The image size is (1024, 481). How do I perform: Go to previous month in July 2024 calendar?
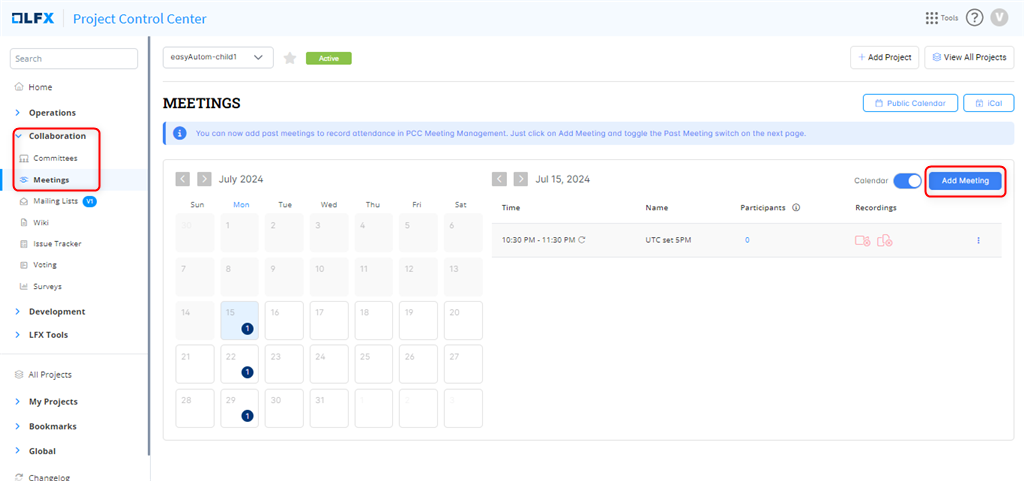point(183,179)
